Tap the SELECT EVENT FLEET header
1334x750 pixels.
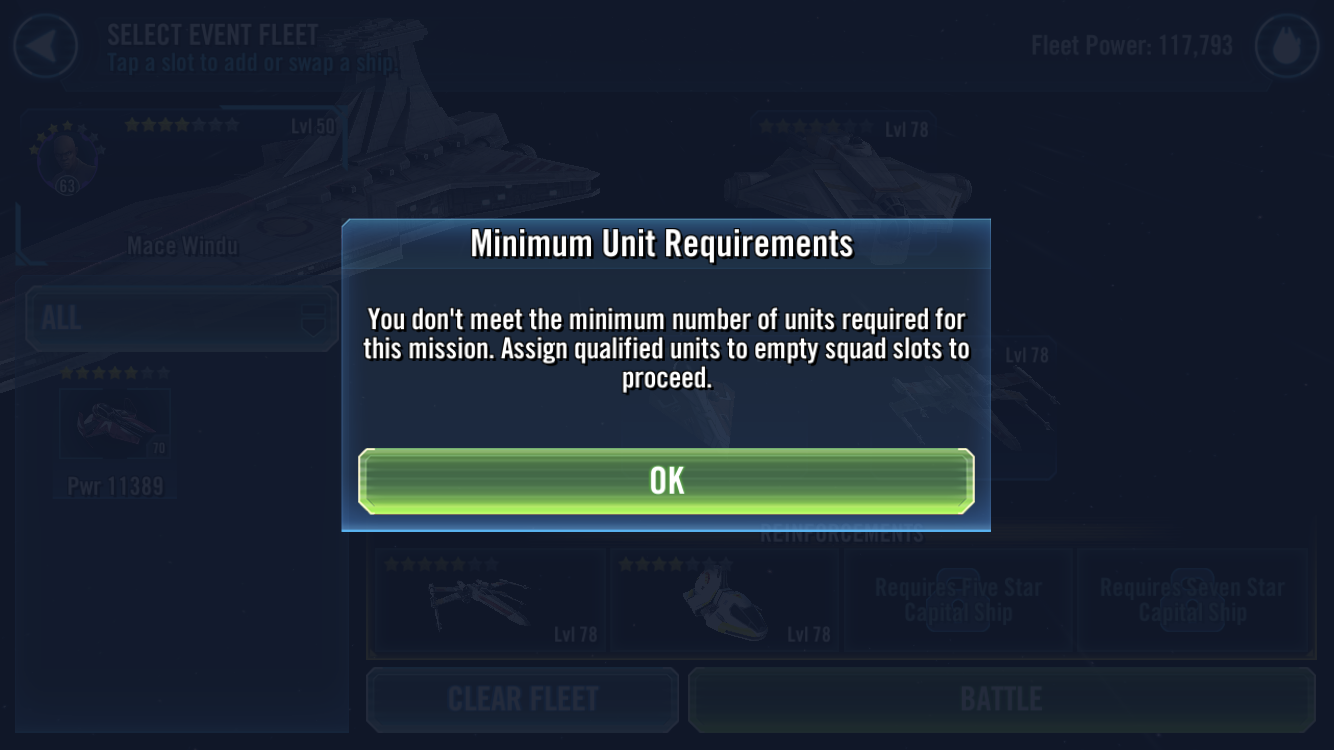click(x=212, y=35)
